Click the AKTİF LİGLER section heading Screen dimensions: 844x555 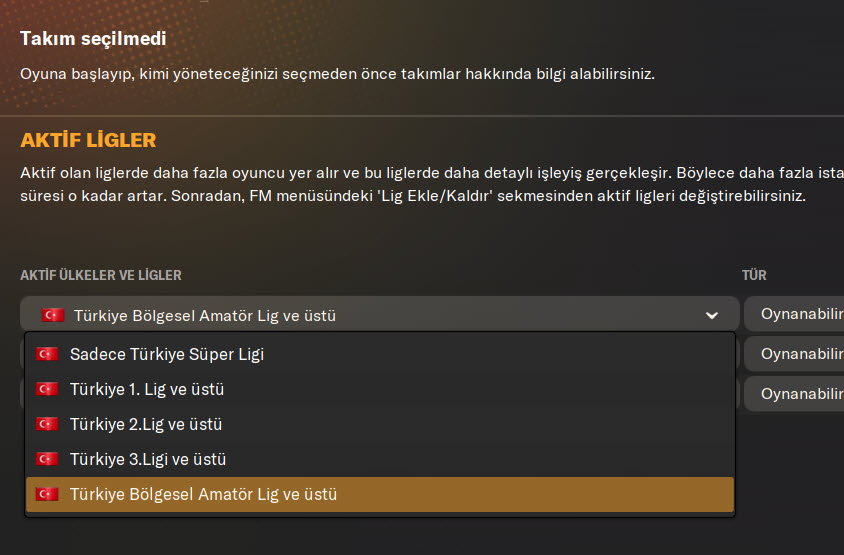(x=88, y=140)
